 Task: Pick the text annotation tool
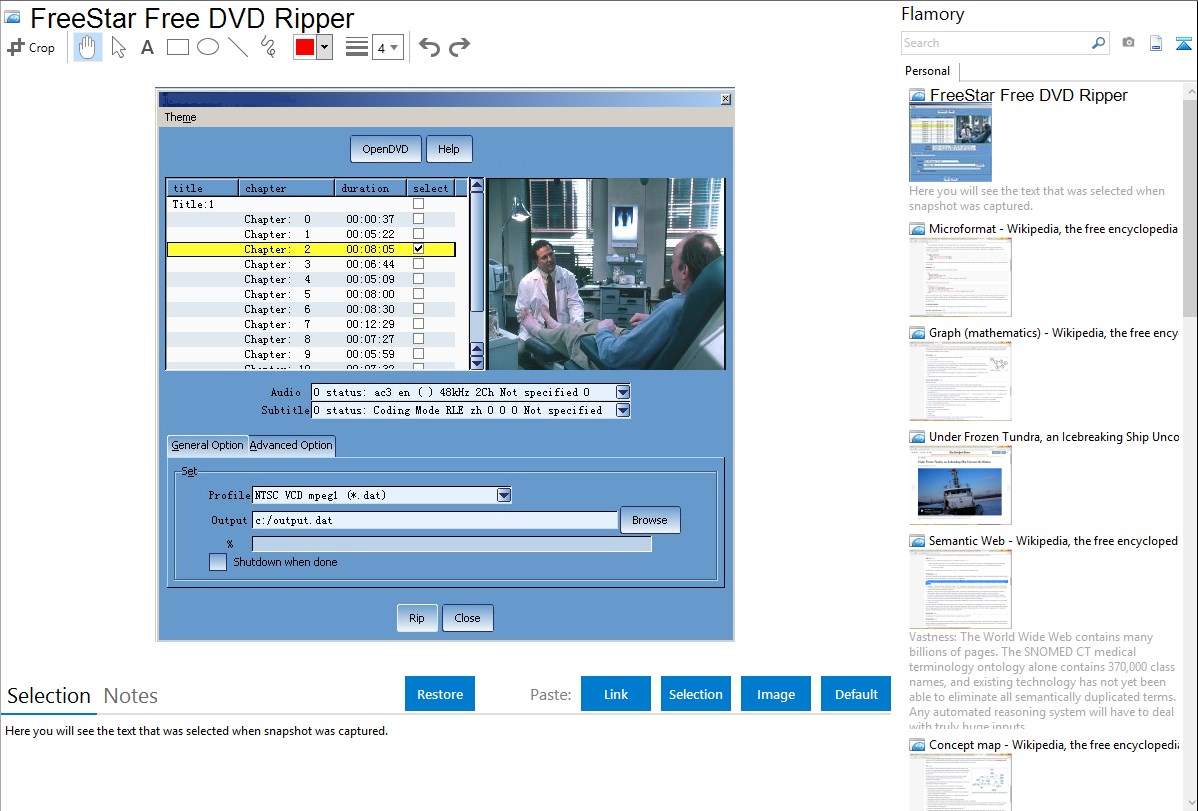(x=147, y=47)
